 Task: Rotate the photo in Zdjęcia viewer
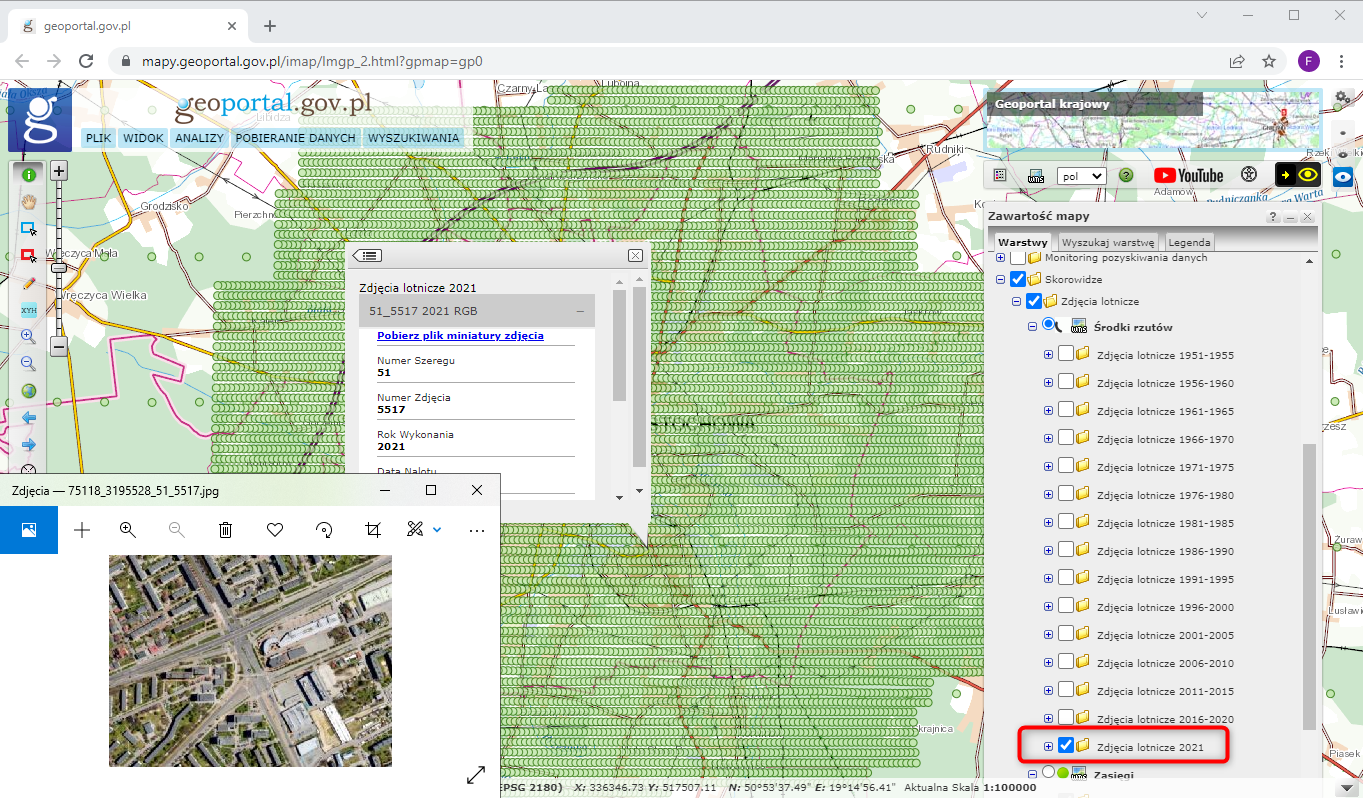[324, 530]
